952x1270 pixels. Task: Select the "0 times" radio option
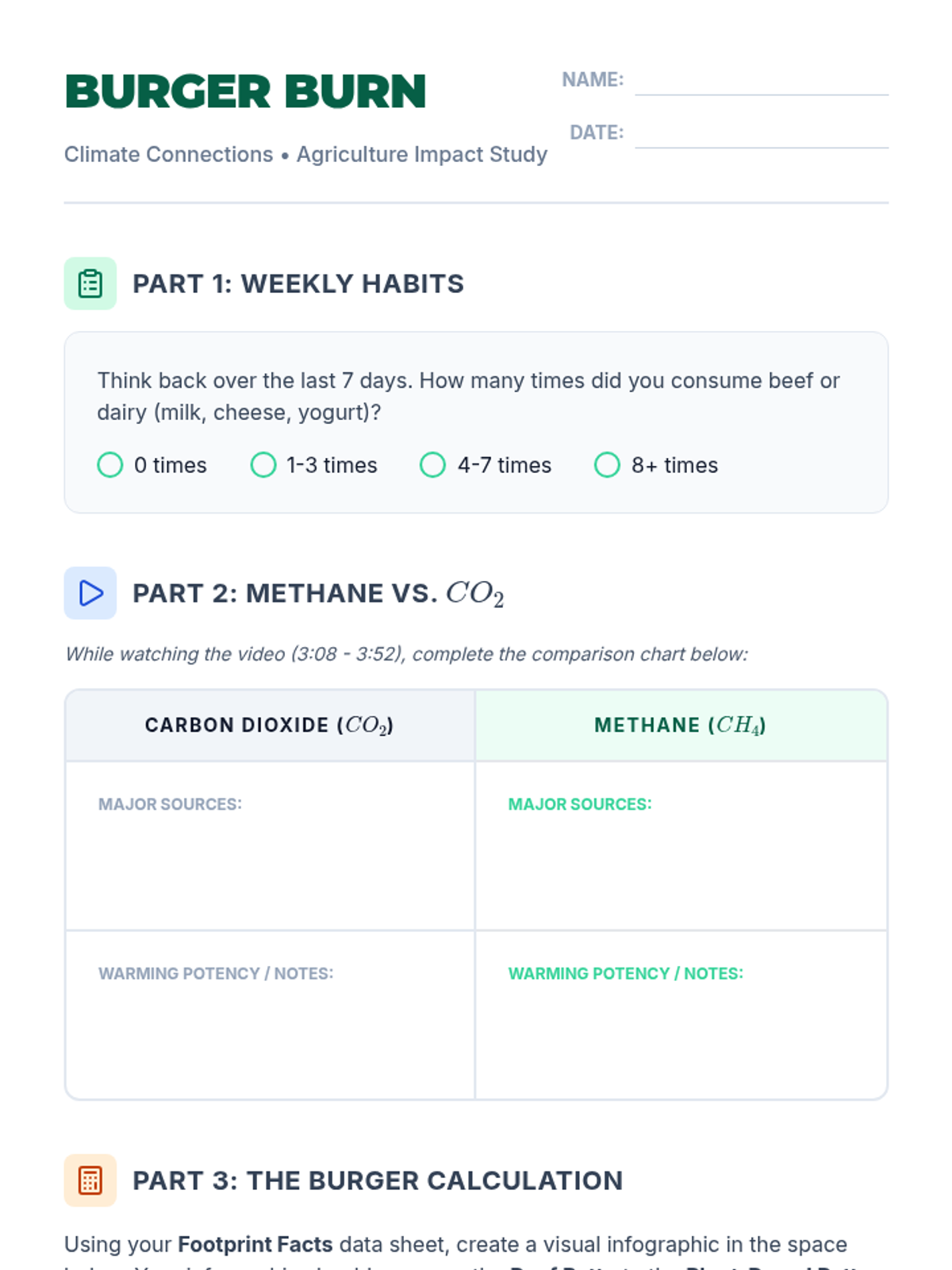pos(110,465)
